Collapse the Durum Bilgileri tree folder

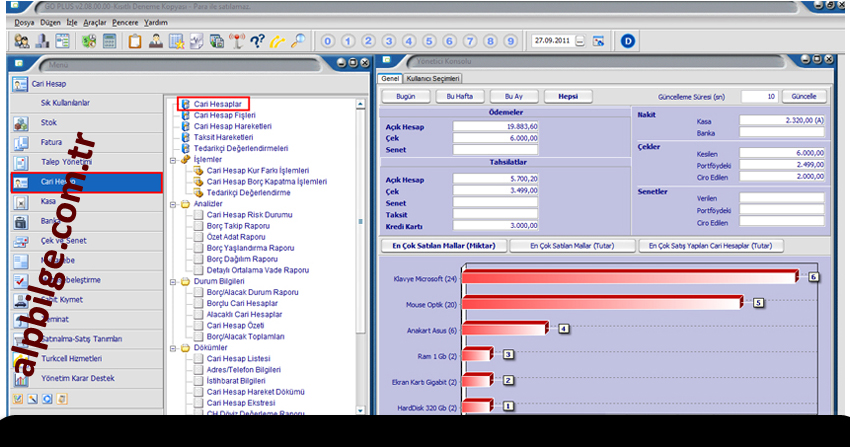[172, 281]
